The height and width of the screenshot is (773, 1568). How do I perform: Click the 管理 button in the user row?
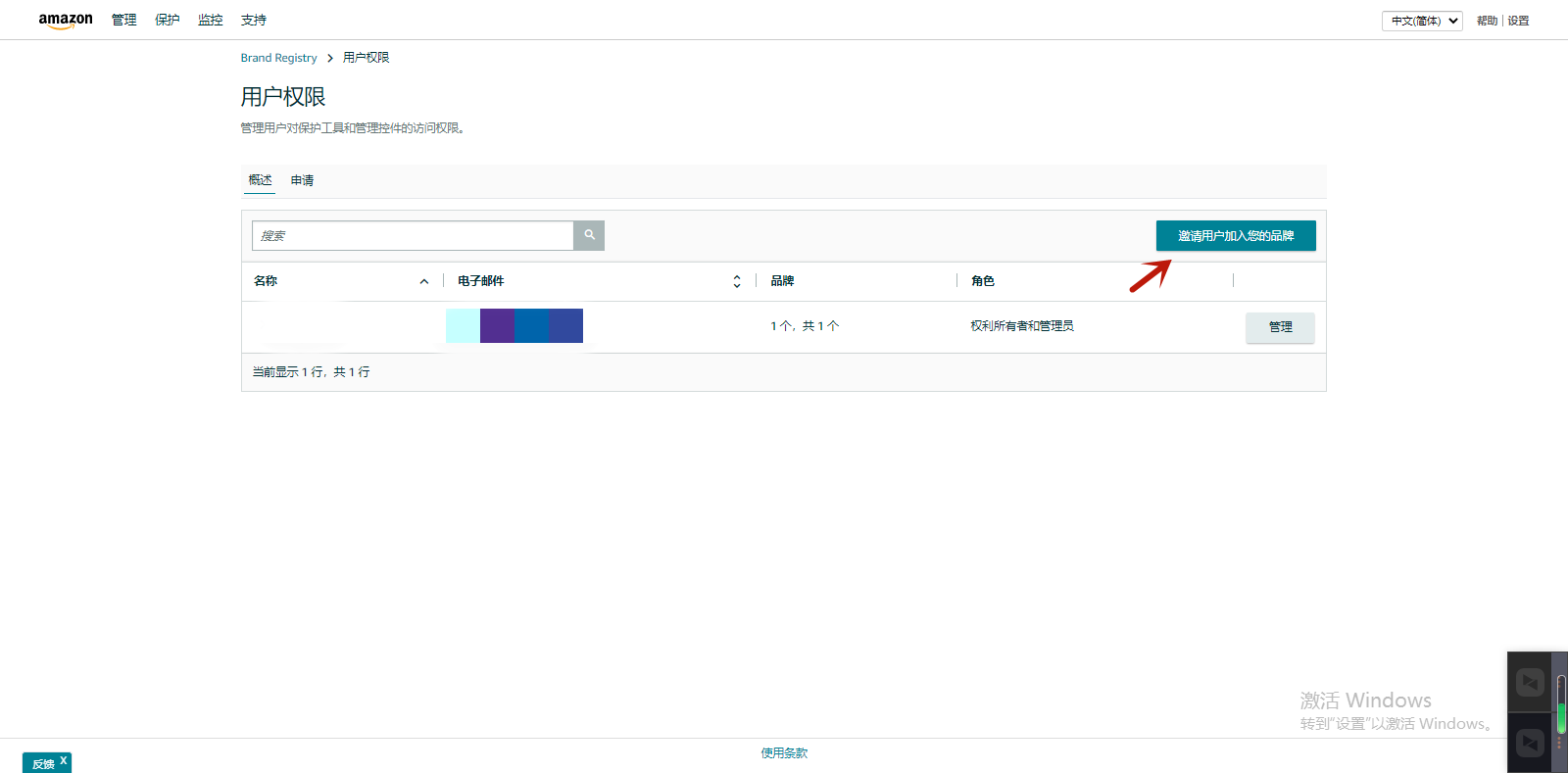1280,327
